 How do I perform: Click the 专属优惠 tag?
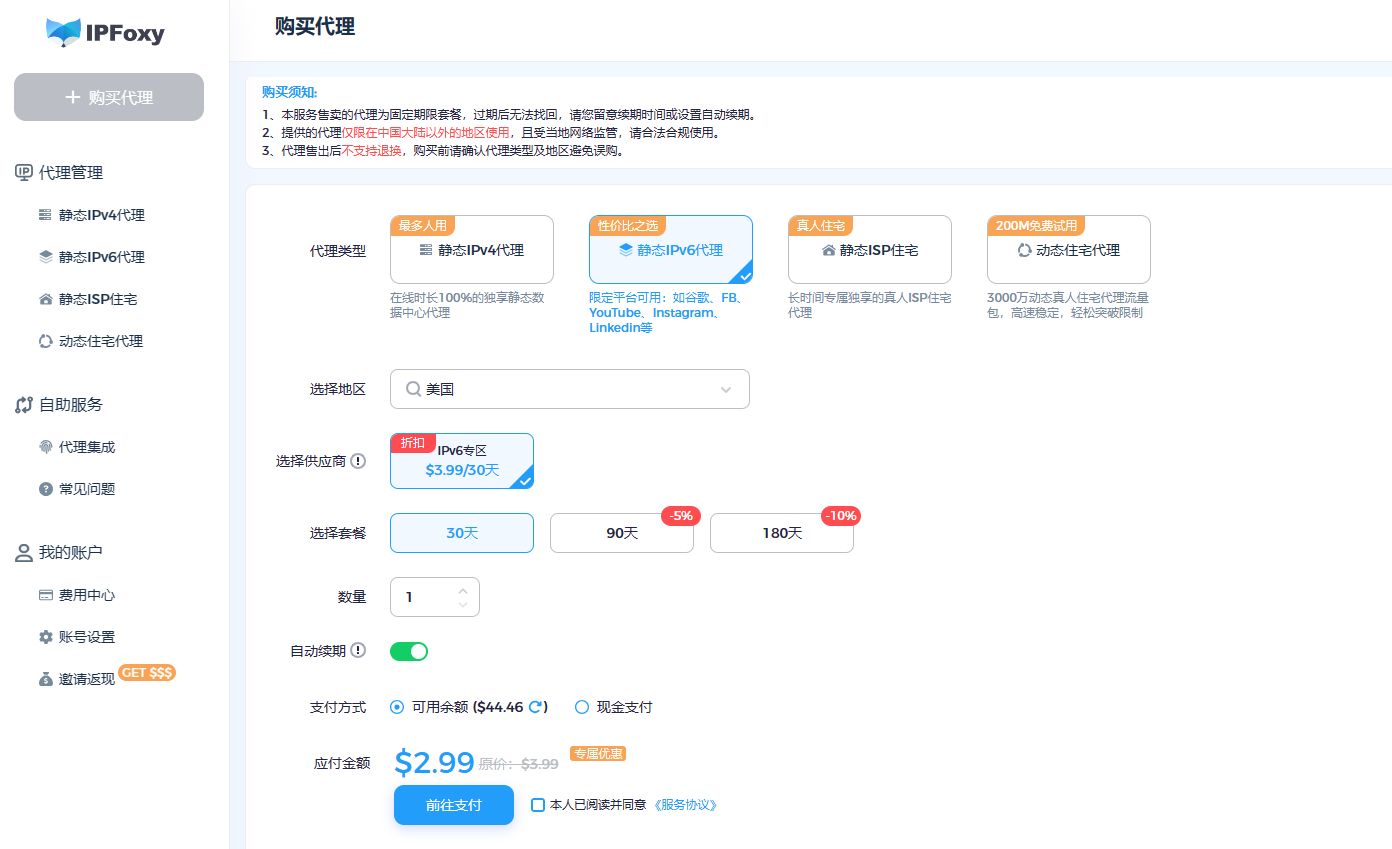pos(598,754)
